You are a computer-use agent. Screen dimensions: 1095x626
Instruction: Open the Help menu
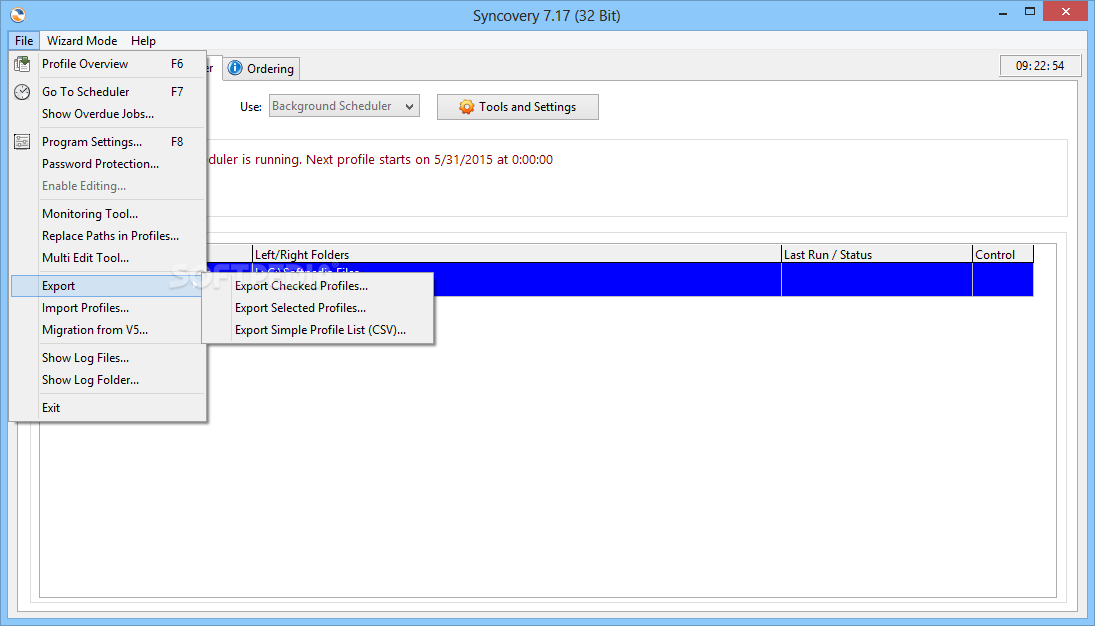click(143, 41)
